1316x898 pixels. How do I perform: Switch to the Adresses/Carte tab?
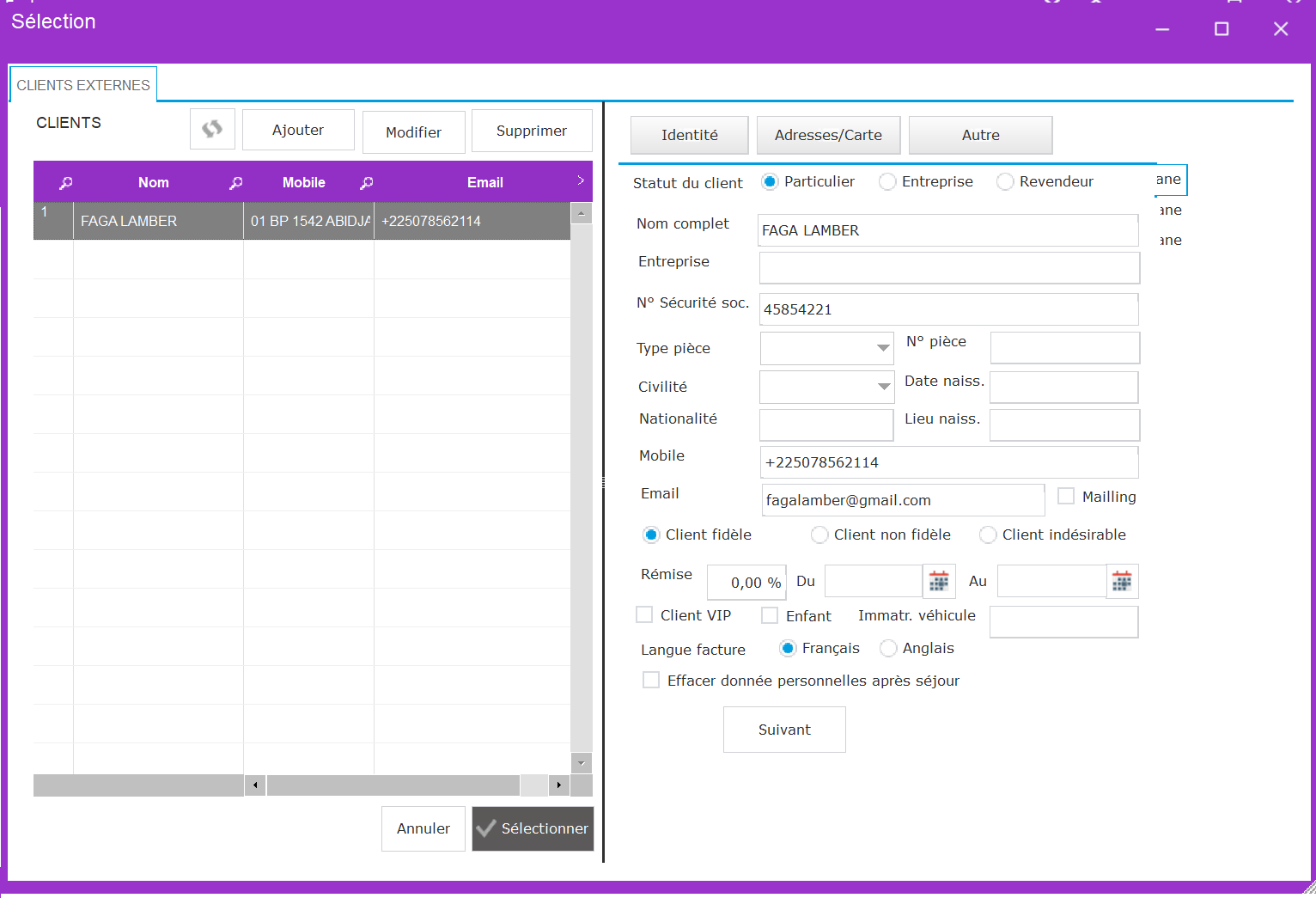pos(828,135)
